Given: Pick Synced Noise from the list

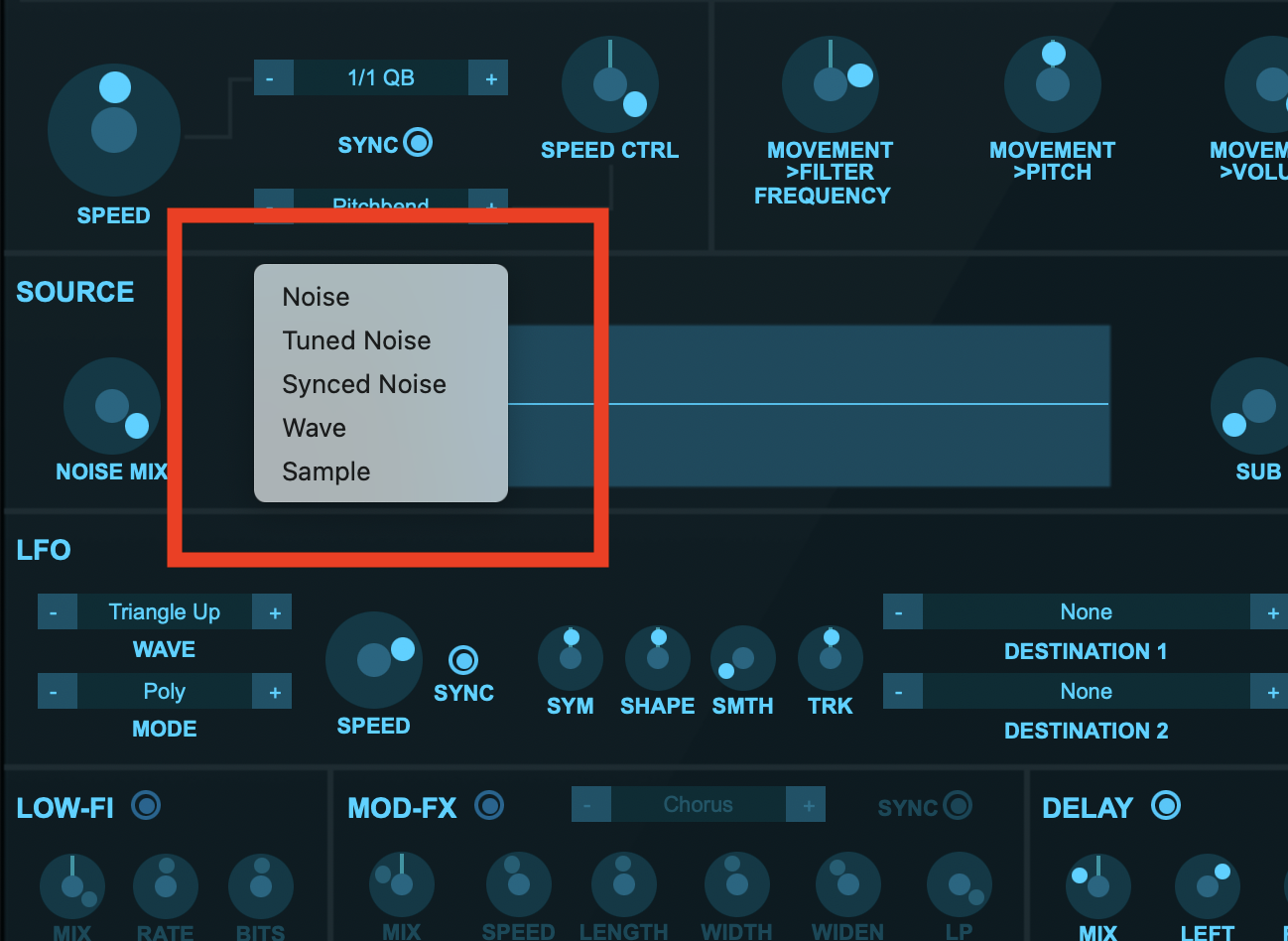Looking at the screenshot, I should point(364,384).
